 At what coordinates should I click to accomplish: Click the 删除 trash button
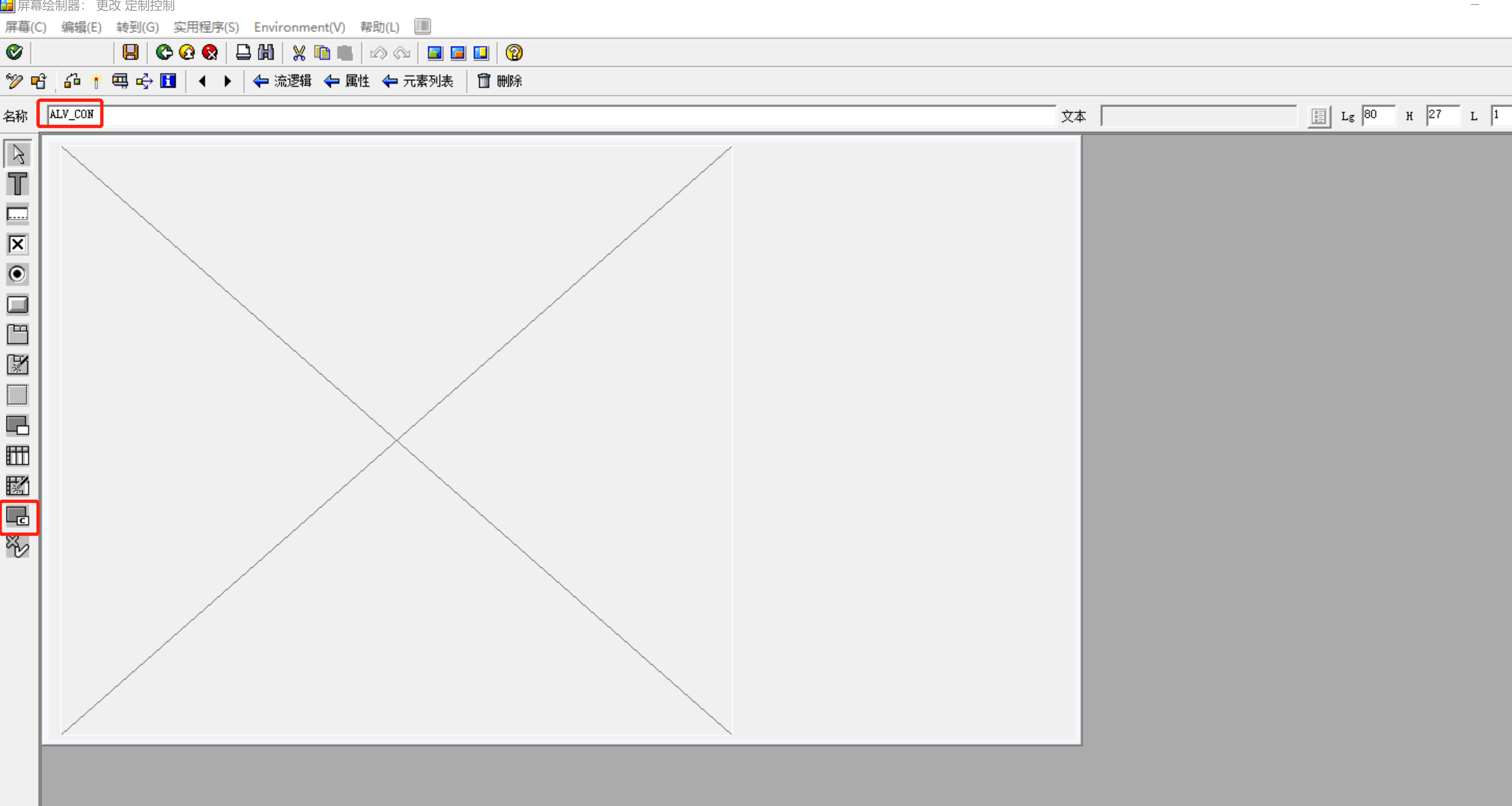pos(500,81)
